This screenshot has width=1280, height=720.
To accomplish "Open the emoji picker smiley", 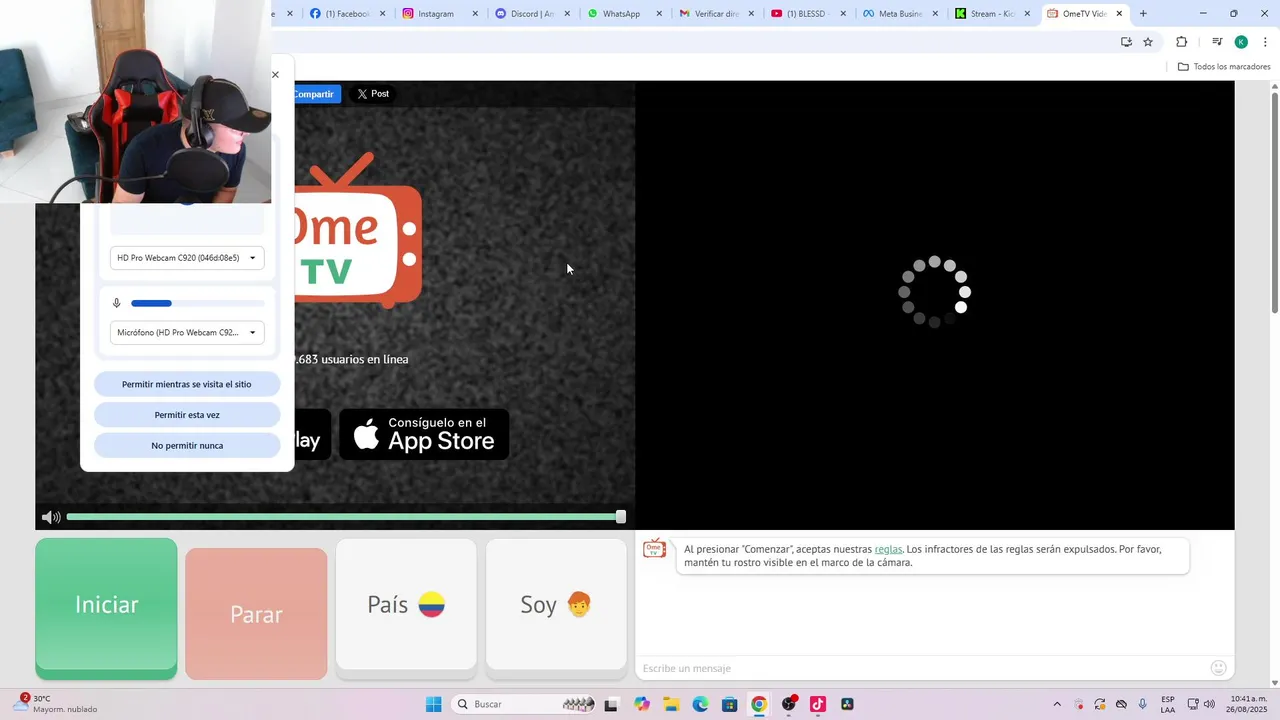I will (1218, 668).
